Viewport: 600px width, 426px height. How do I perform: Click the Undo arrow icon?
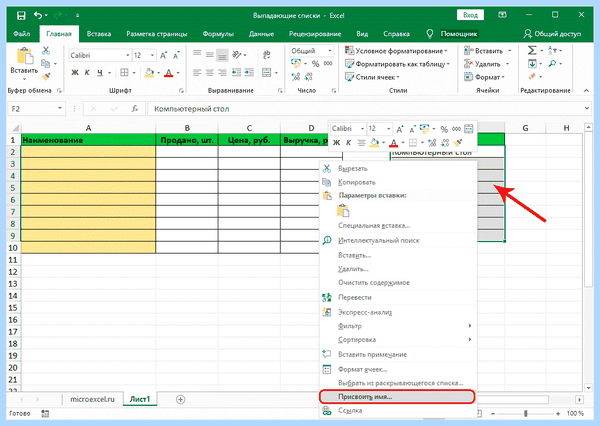pyautogui.click(x=38, y=15)
